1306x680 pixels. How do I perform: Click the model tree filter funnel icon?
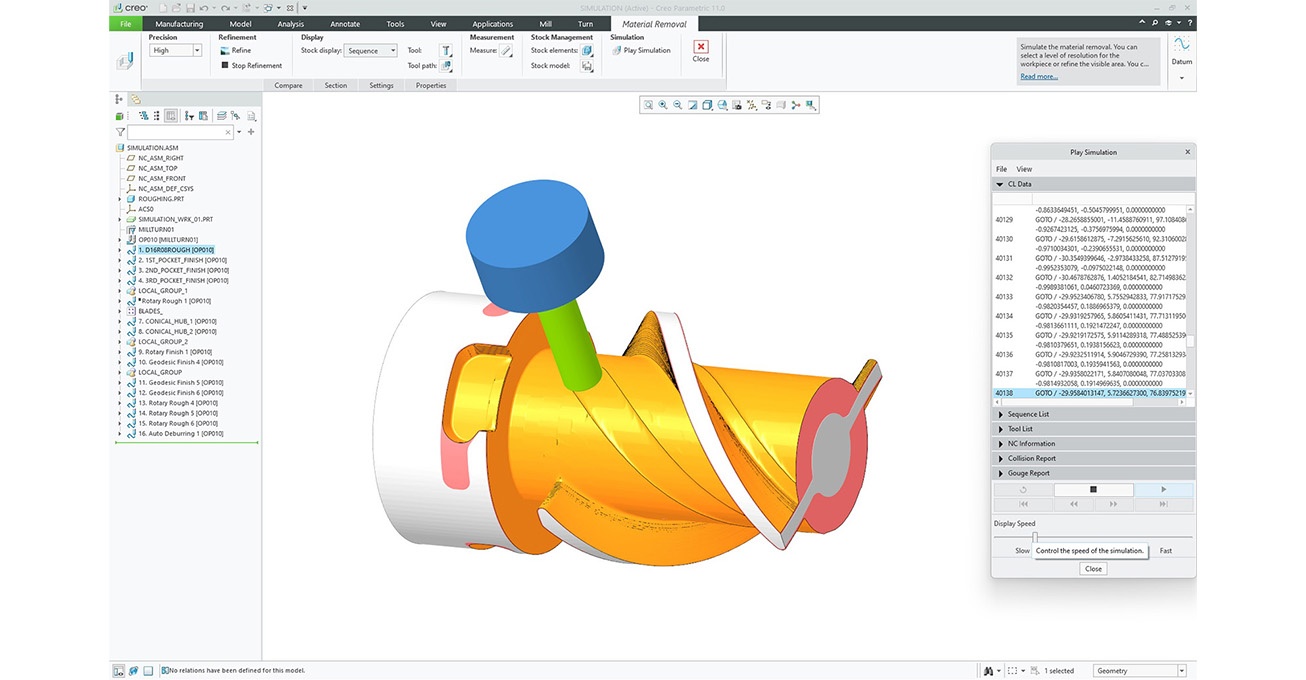tap(120, 132)
